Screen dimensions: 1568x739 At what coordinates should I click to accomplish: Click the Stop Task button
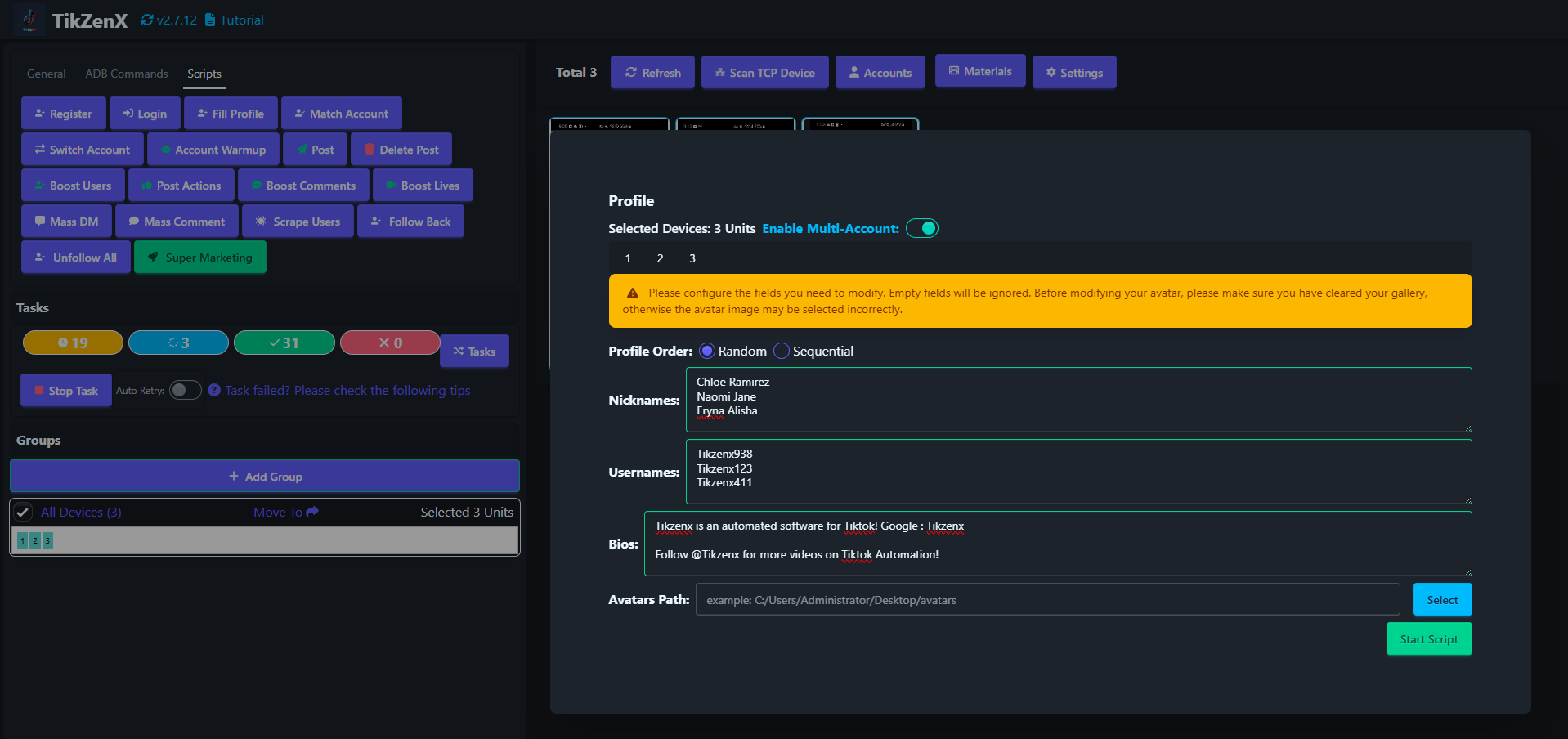point(66,391)
